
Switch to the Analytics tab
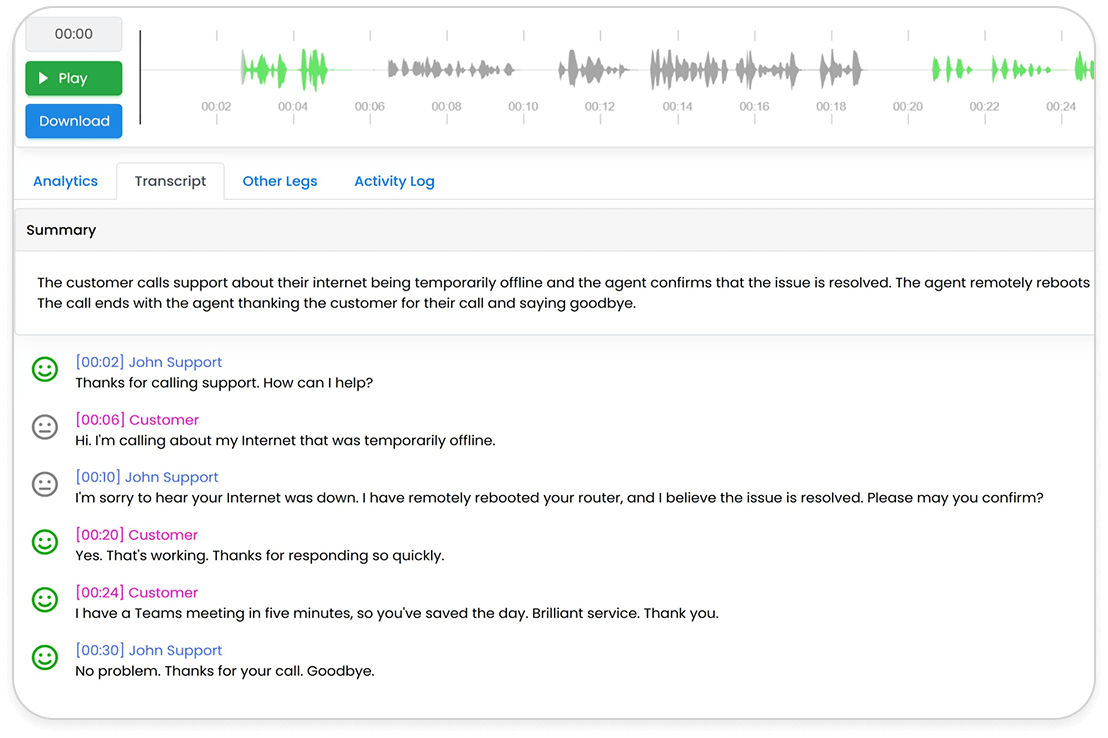[65, 181]
